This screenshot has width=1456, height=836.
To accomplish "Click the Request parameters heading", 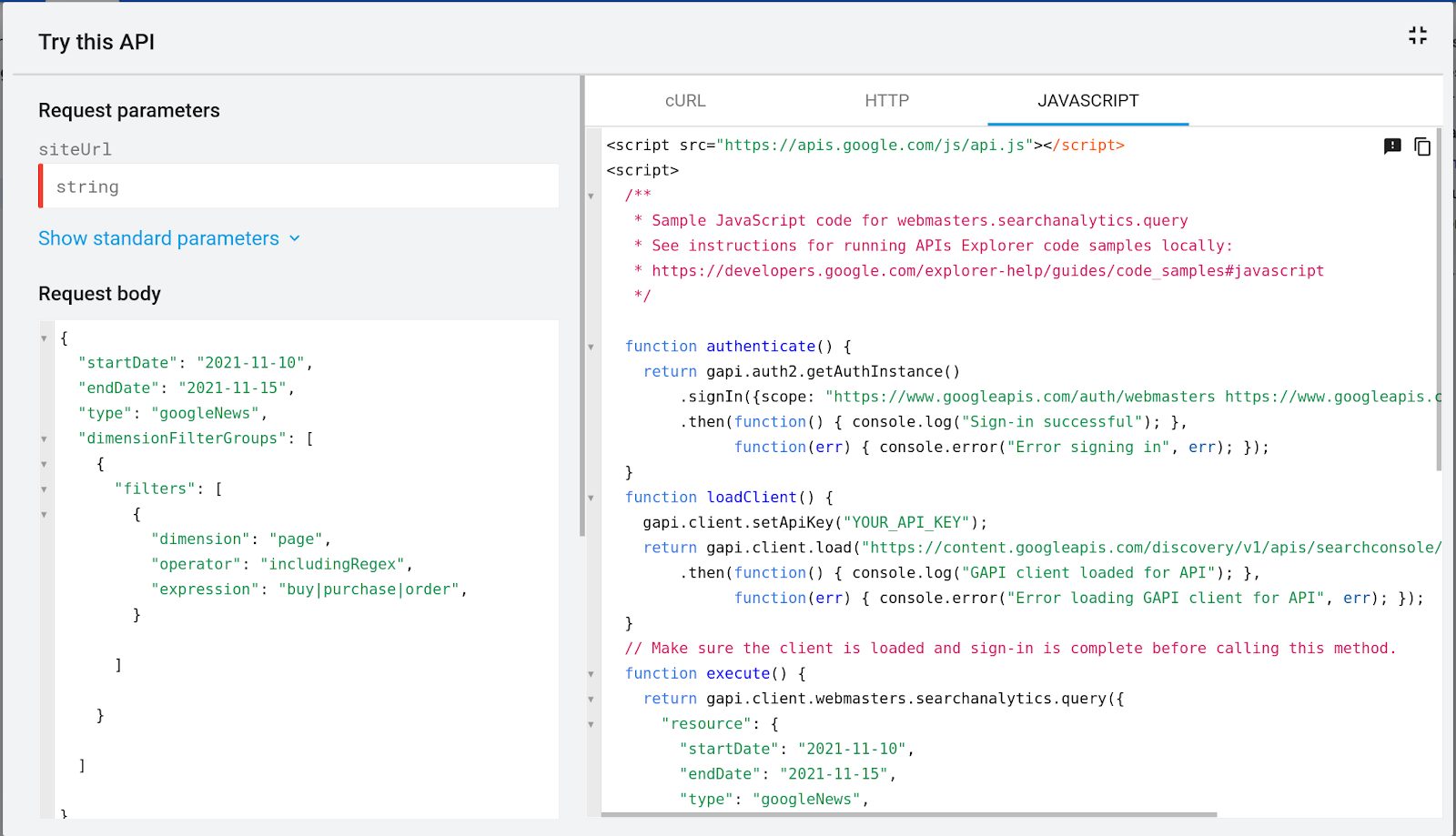I will point(129,110).
